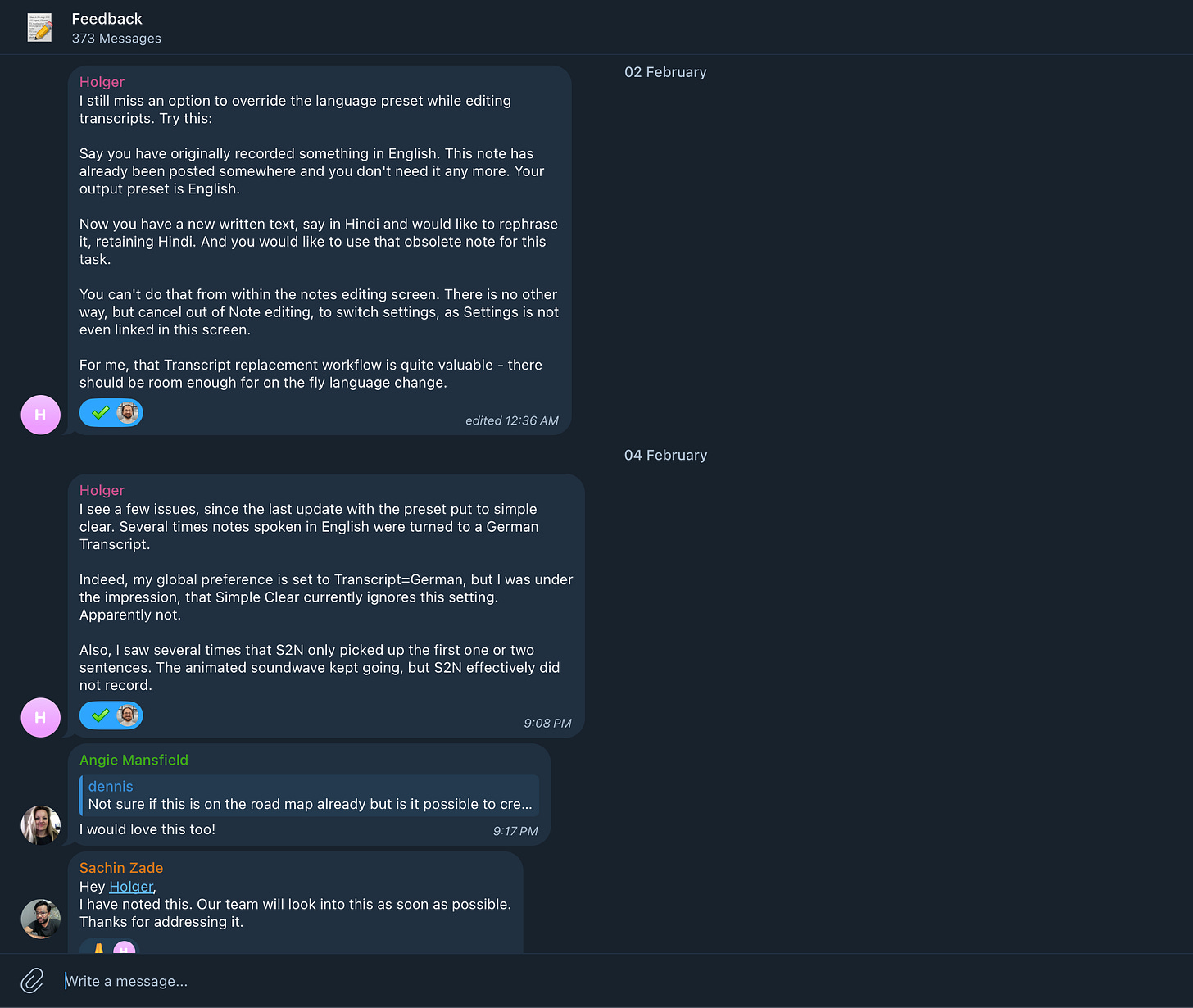
Task: Open the Feedback chat title header
Action: pyautogui.click(x=107, y=19)
